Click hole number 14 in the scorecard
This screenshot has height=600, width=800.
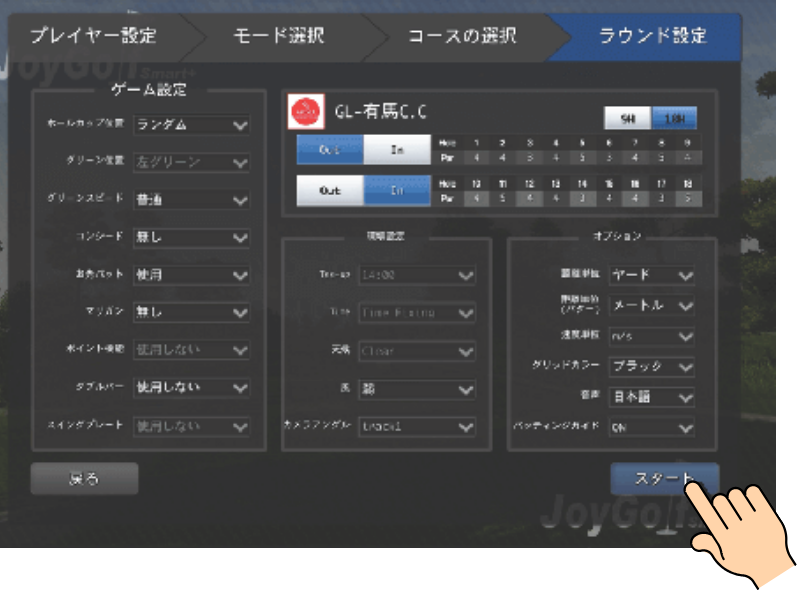(582, 184)
